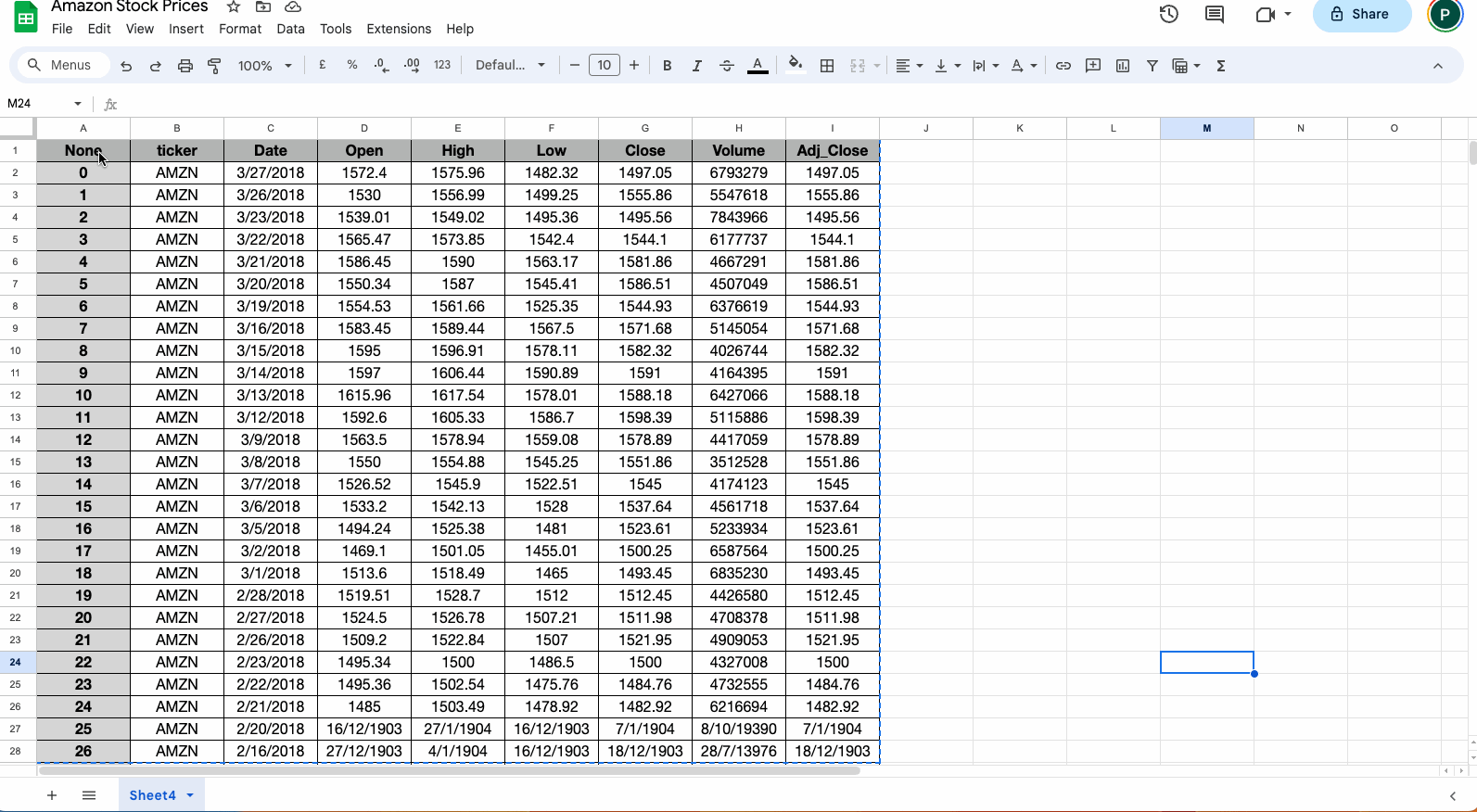Click the print icon in toolbar
This screenshot has height=812, width=1477.
pos(185,66)
